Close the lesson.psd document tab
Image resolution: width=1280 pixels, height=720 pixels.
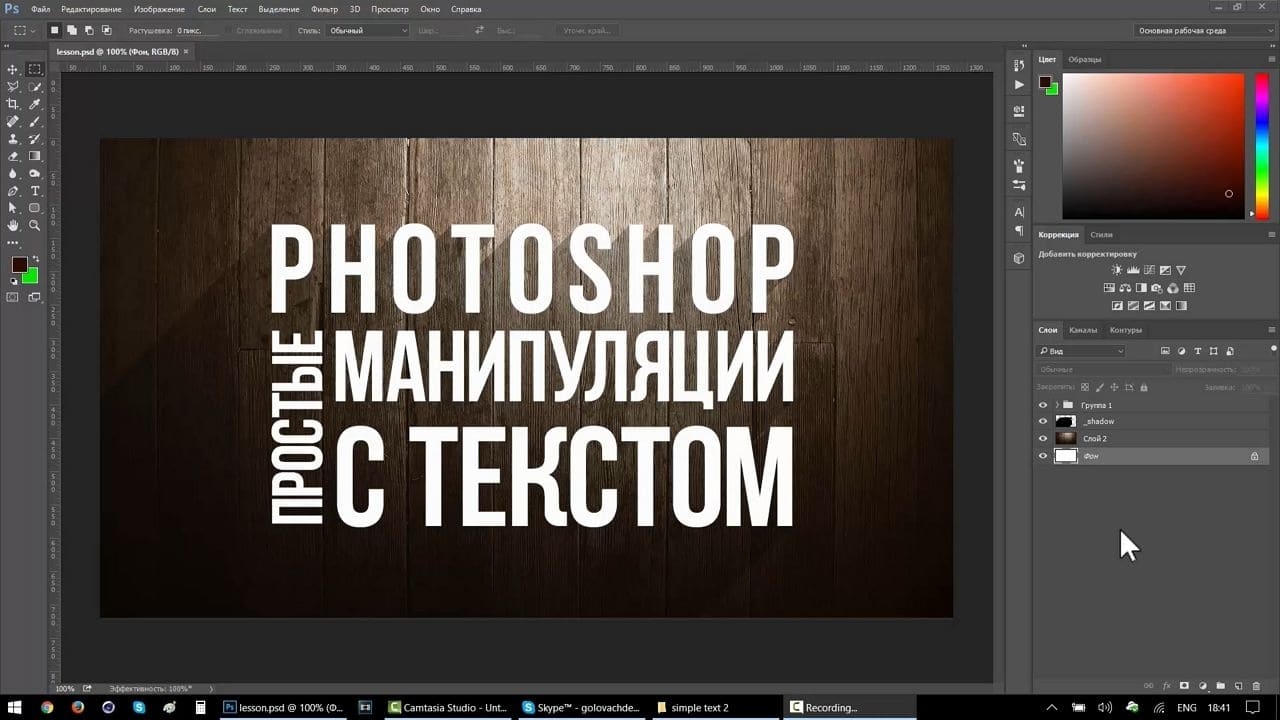tap(185, 49)
